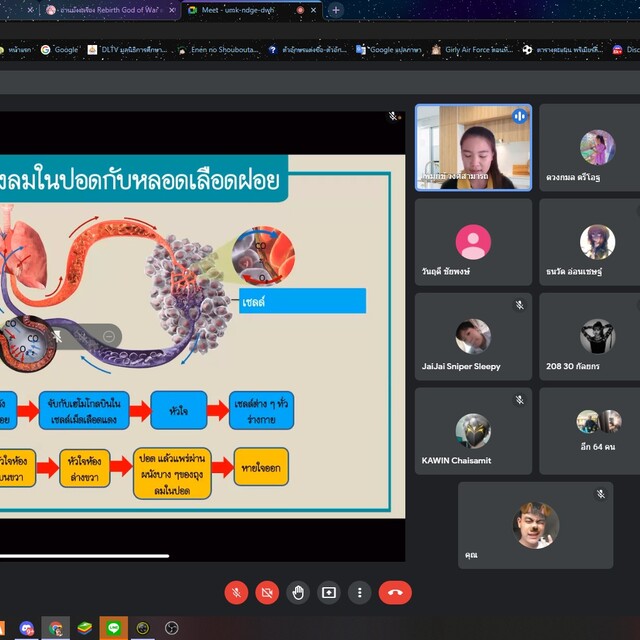This screenshot has height=640, width=640.
Task: Turn on your camera
Action: pyautogui.click(x=267, y=592)
